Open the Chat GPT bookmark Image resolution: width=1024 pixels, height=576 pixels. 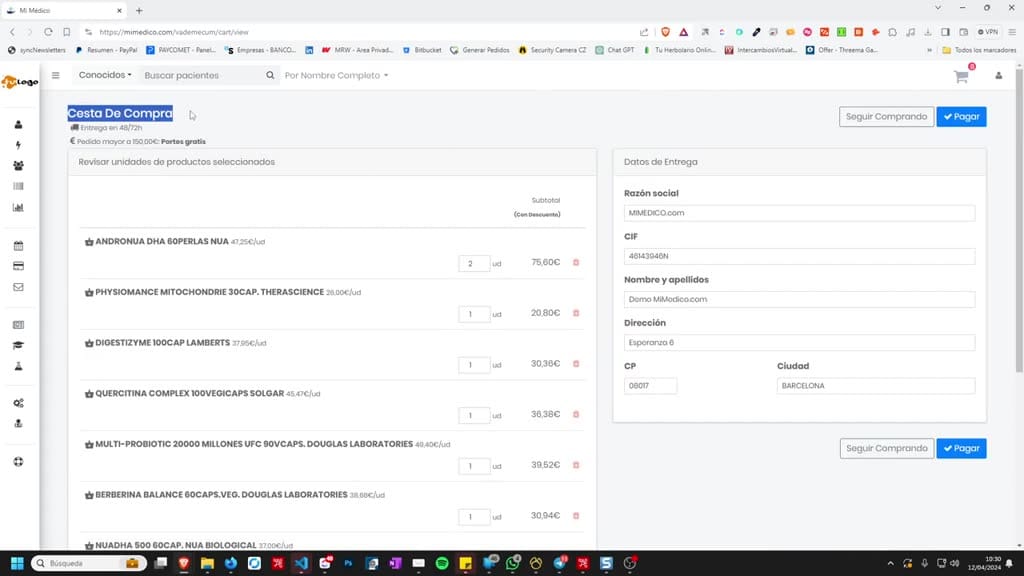(x=615, y=50)
